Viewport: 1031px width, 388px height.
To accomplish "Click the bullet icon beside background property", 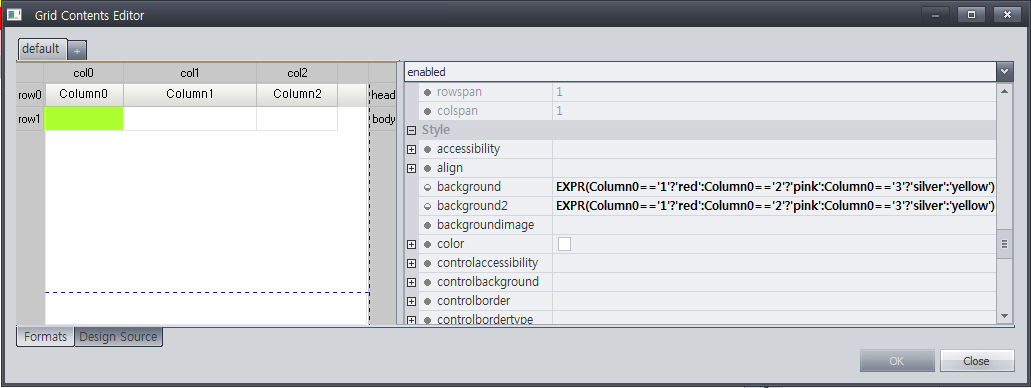I will [x=427, y=187].
